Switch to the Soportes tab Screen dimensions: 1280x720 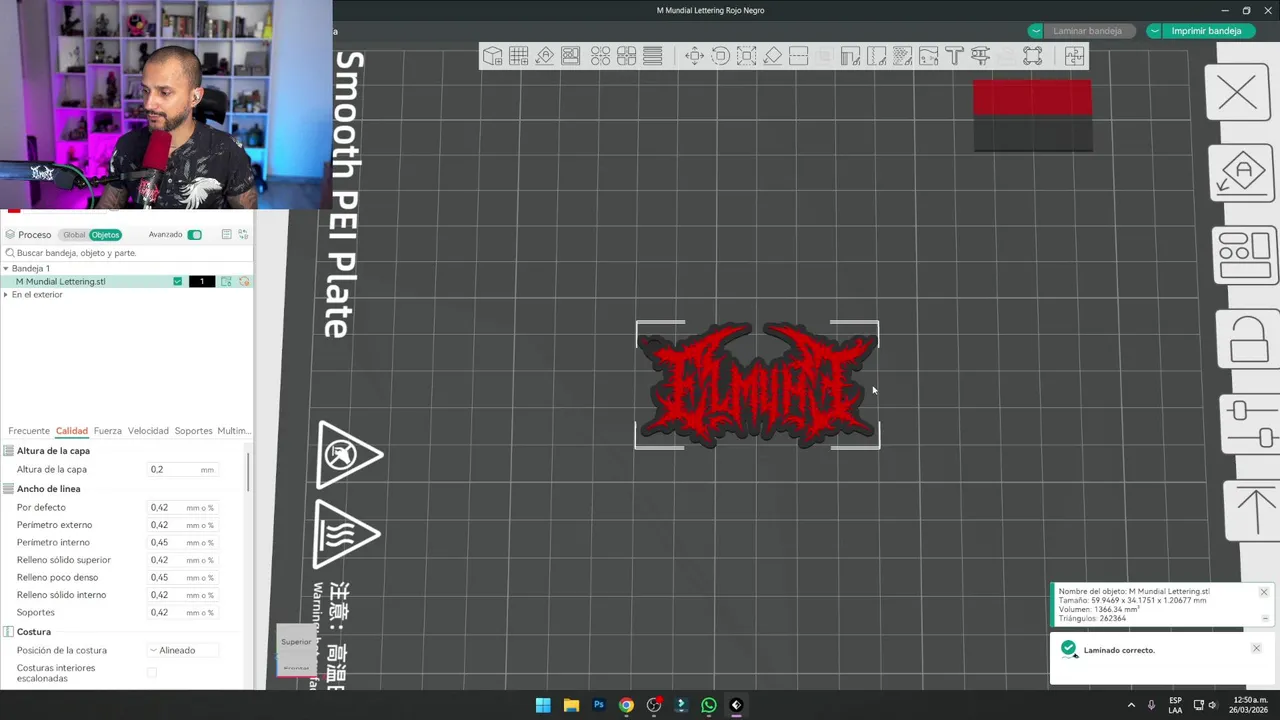(x=193, y=431)
